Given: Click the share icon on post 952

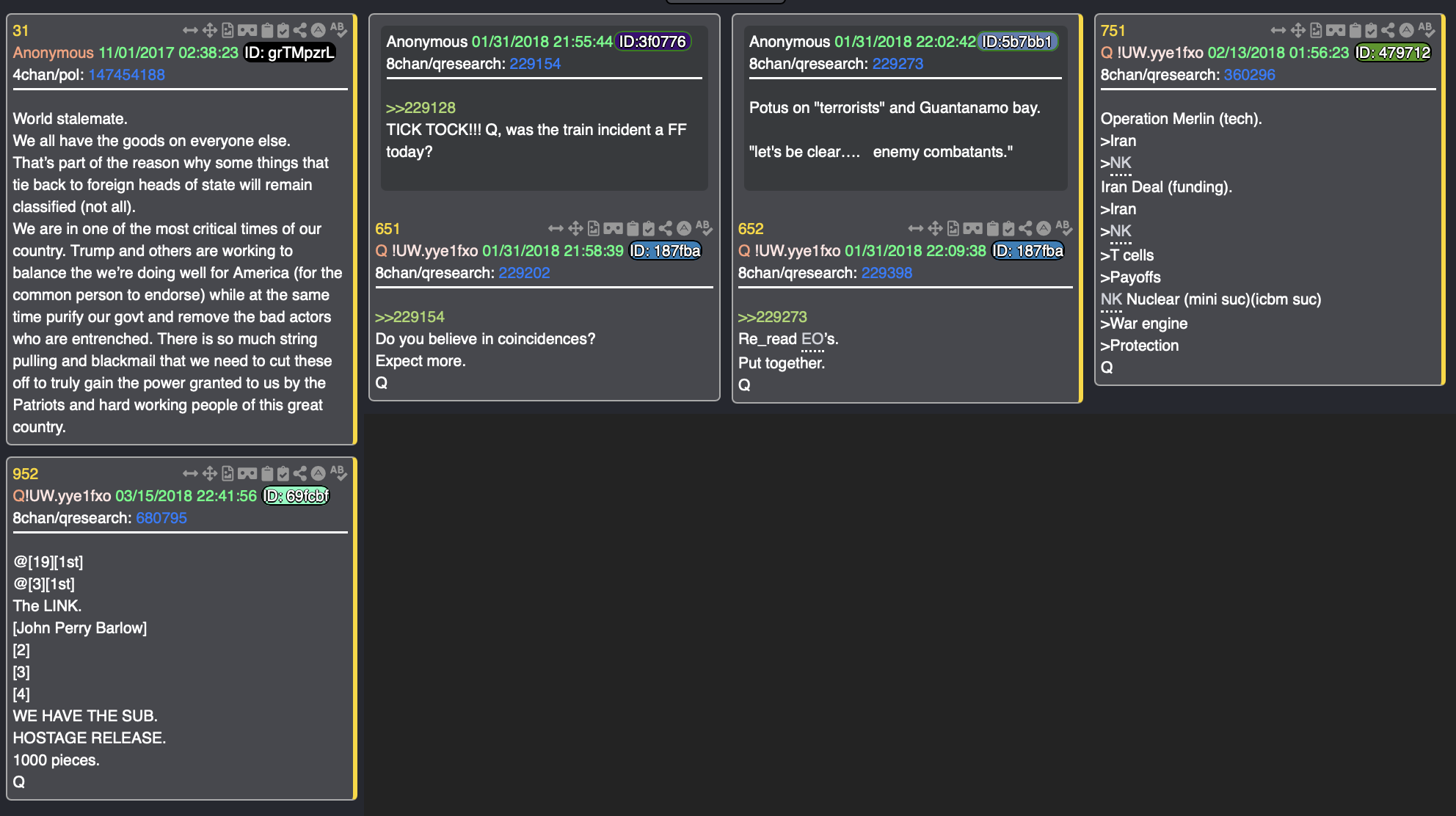Looking at the screenshot, I should click(299, 473).
